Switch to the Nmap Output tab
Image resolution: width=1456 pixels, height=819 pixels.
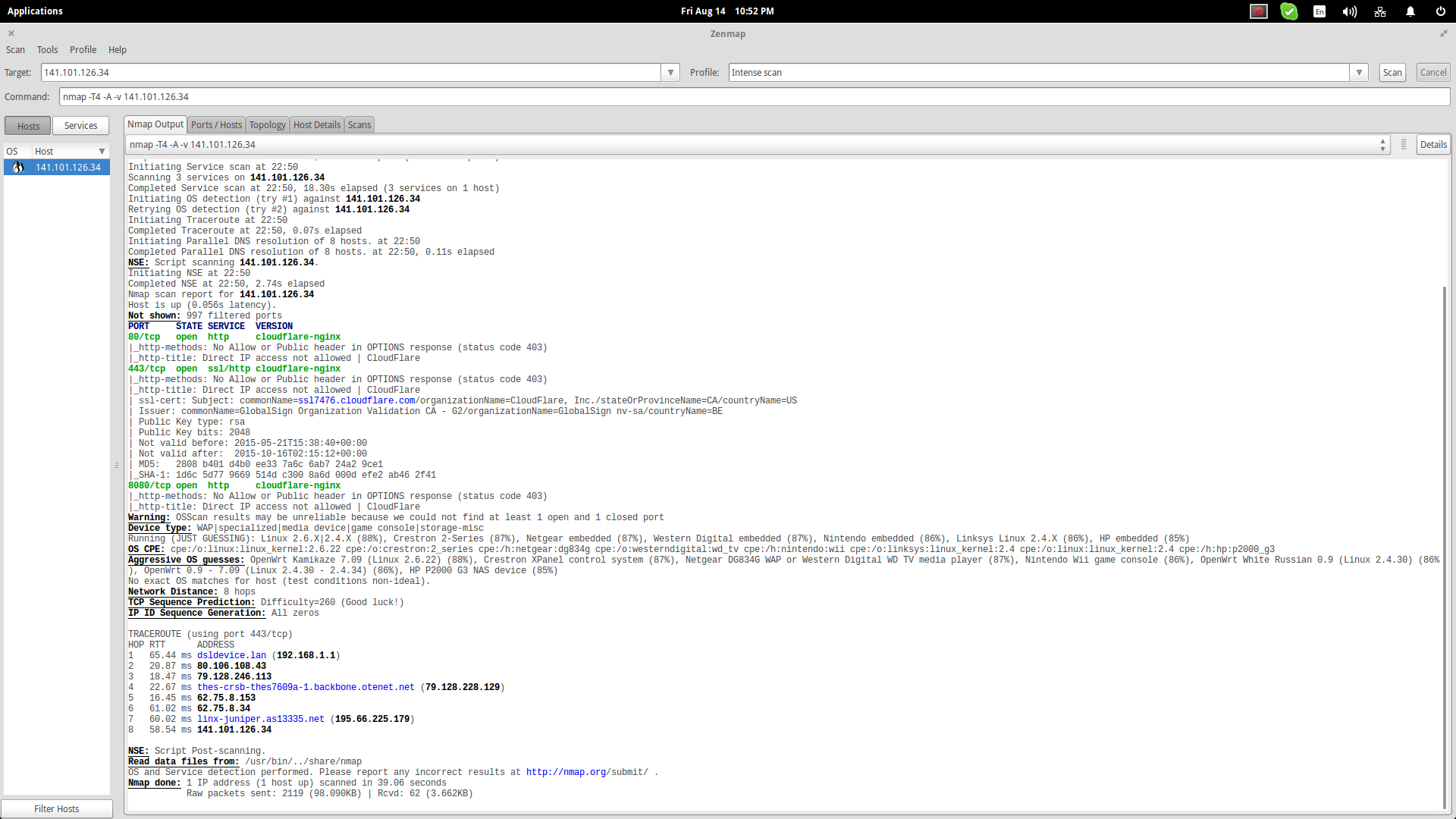155,124
